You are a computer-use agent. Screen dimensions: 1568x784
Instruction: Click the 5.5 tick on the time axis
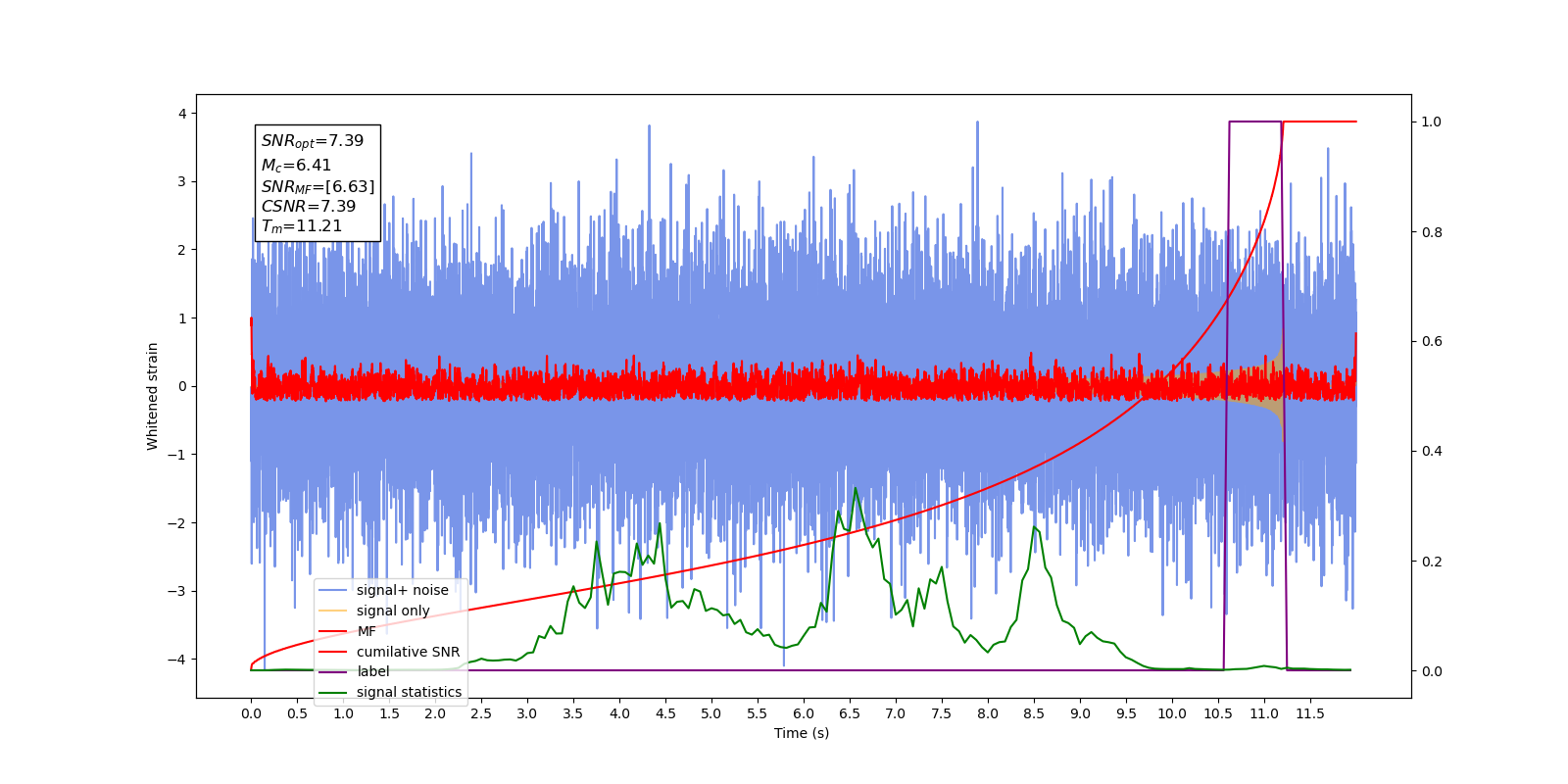tap(758, 713)
